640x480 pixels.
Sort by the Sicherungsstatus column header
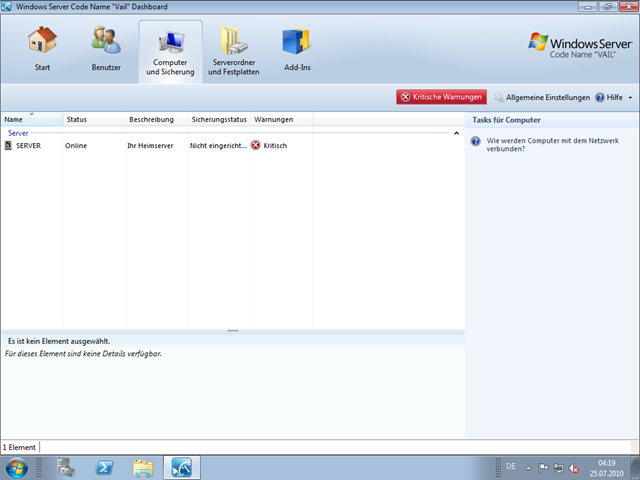(219, 119)
